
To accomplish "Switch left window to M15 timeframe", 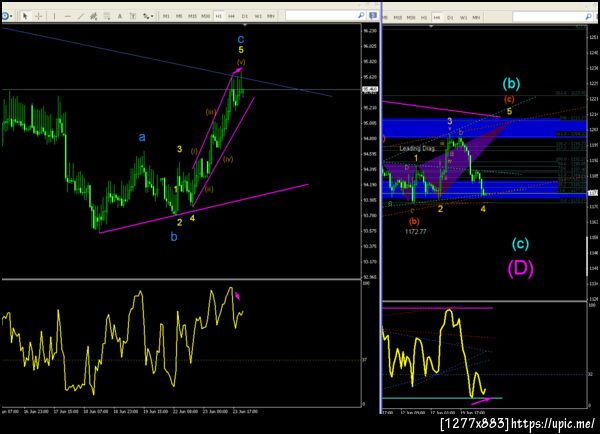I will 192,16.
